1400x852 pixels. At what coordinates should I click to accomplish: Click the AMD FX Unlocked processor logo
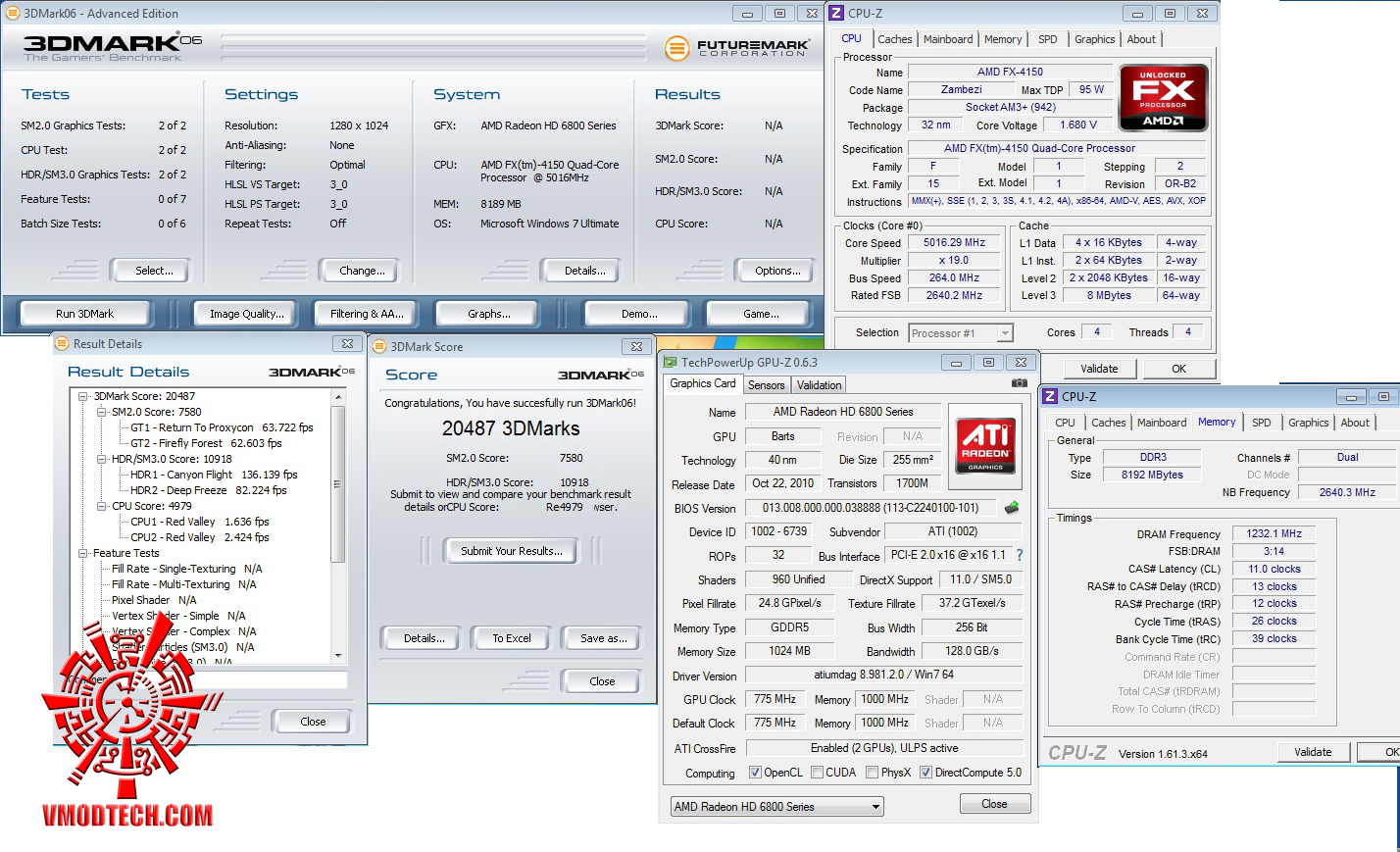(x=1164, y=98)
